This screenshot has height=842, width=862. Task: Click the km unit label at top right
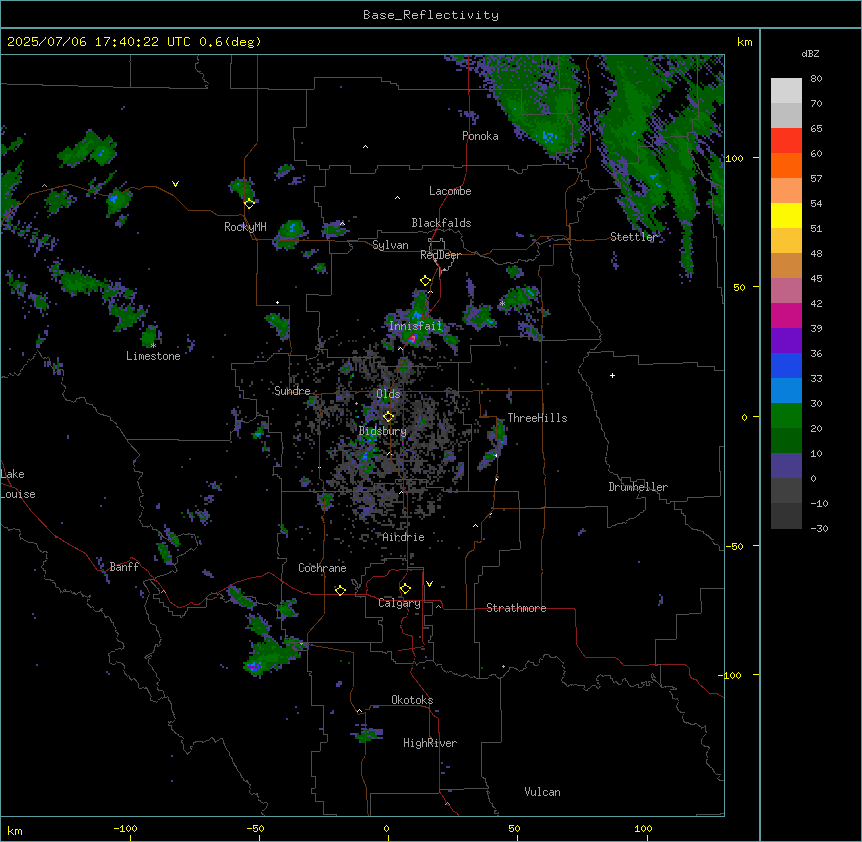[x=744, y=42]
